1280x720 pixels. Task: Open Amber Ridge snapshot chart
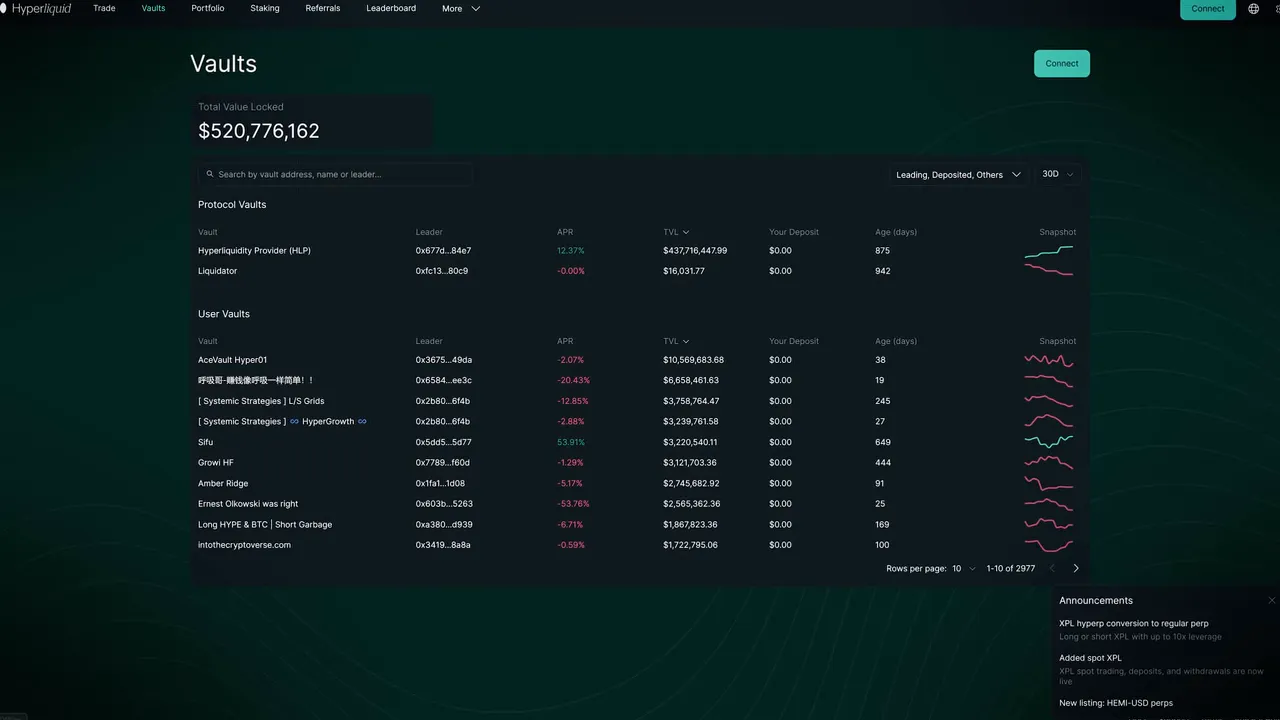[1049, 483]
